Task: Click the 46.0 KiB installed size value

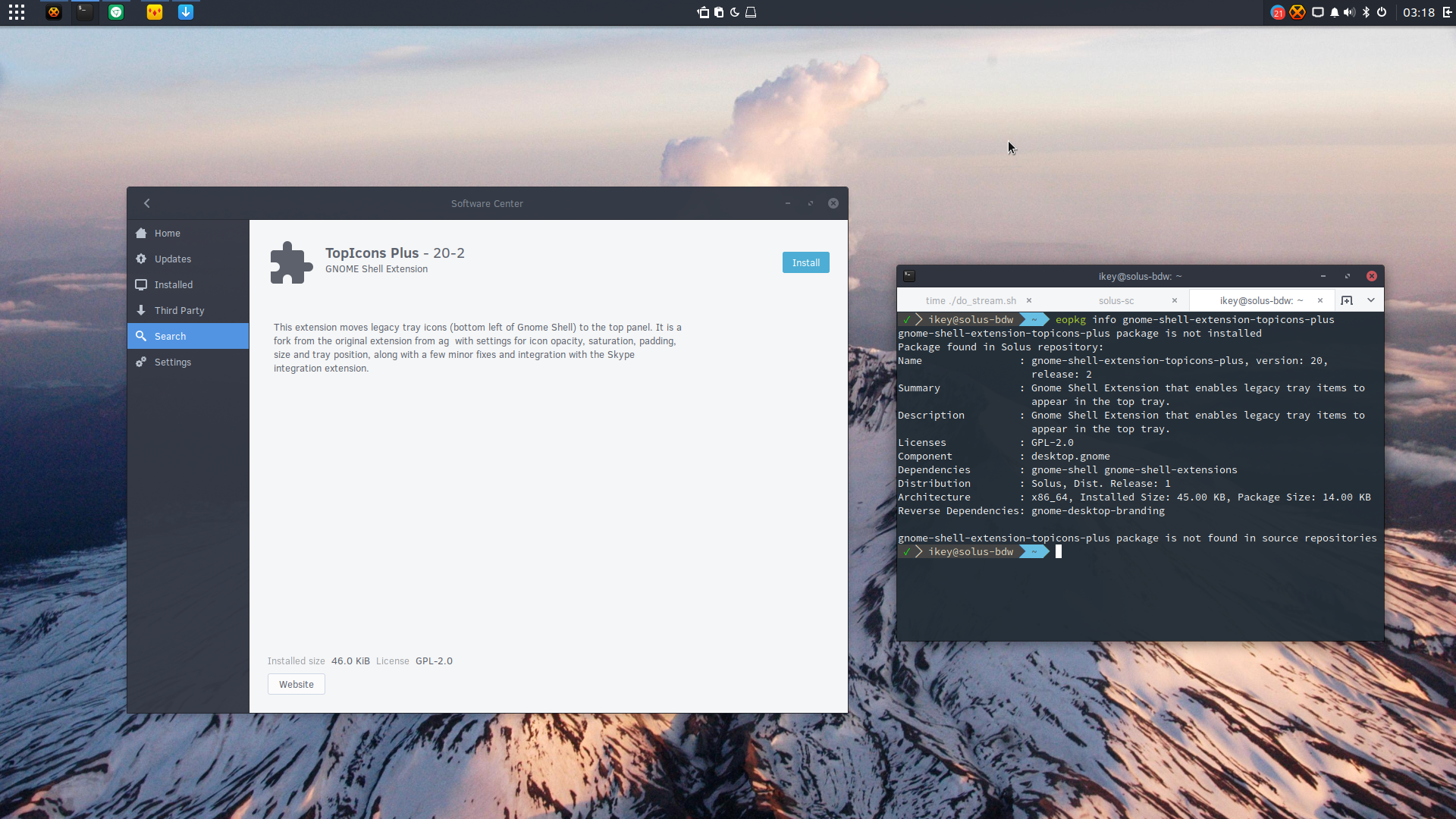Action: coord(350,661)
